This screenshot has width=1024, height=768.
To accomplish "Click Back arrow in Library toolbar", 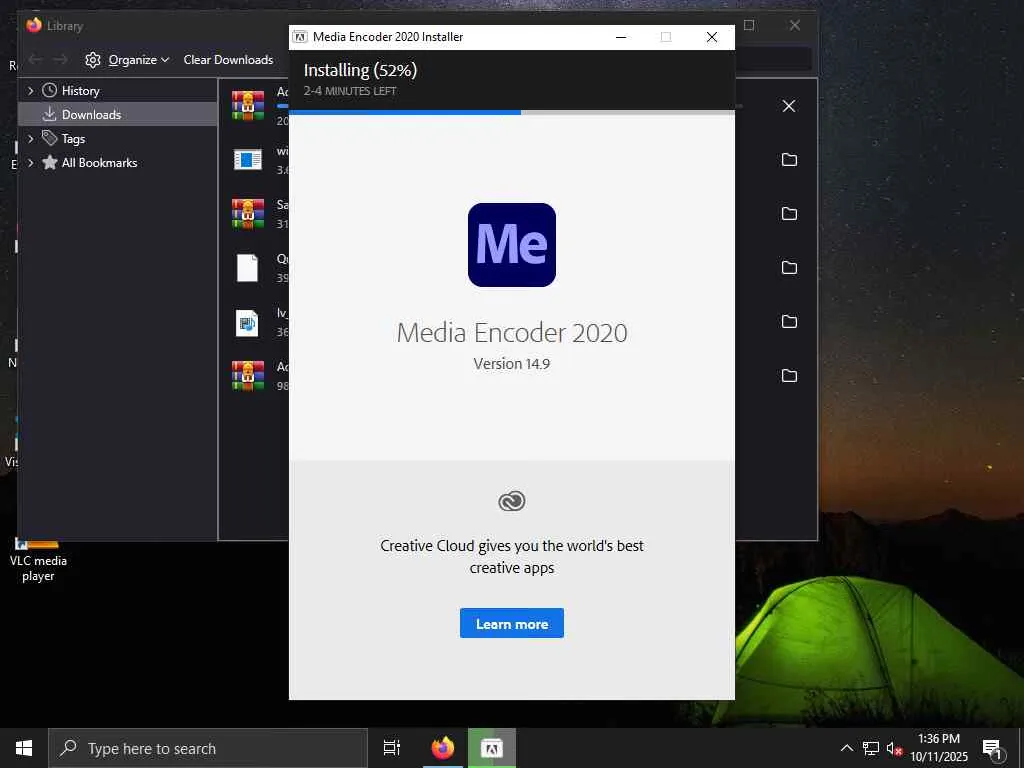I will point(35,59).
